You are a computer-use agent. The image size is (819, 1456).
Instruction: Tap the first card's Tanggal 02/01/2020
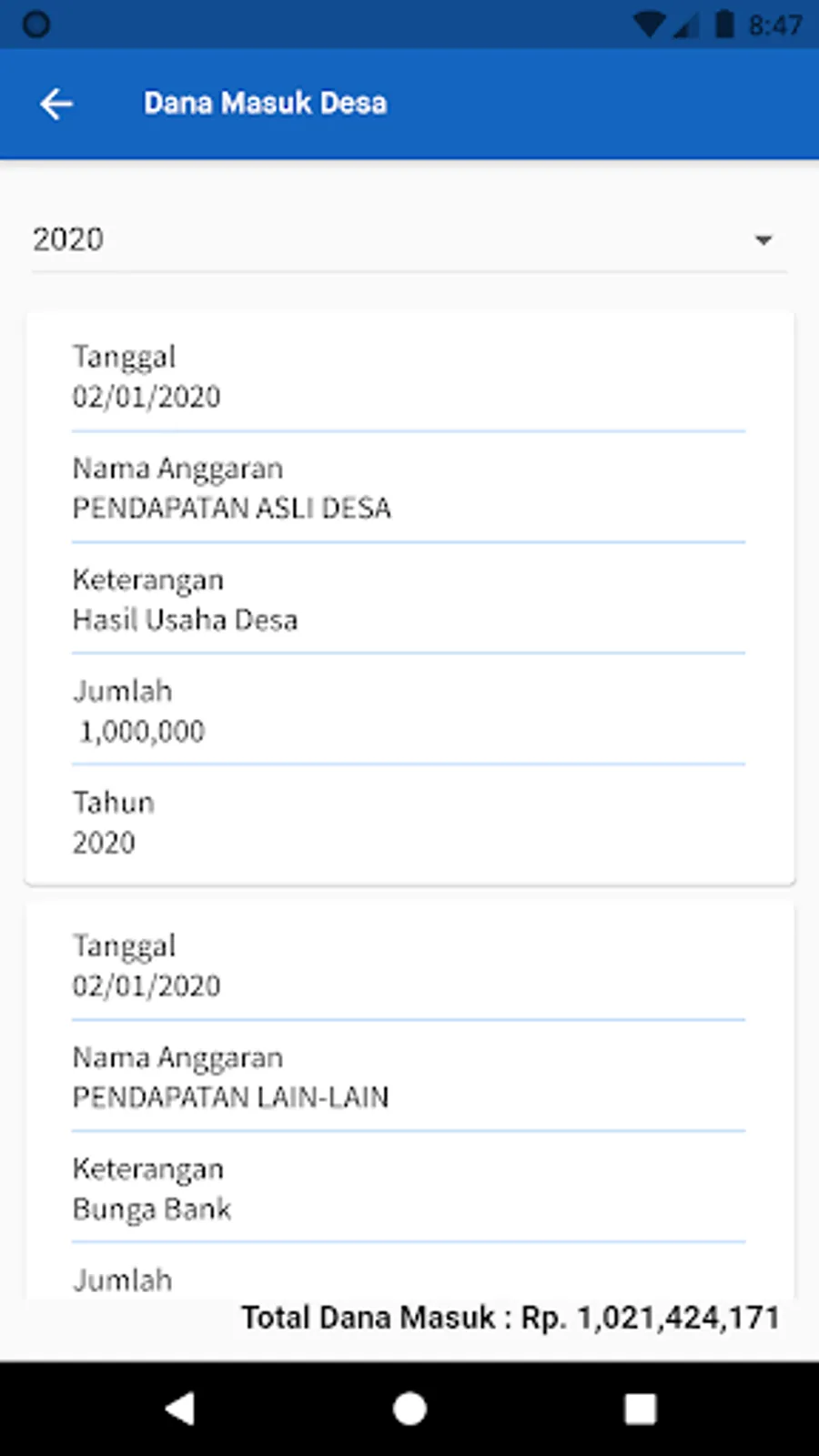tap(147, 397)
